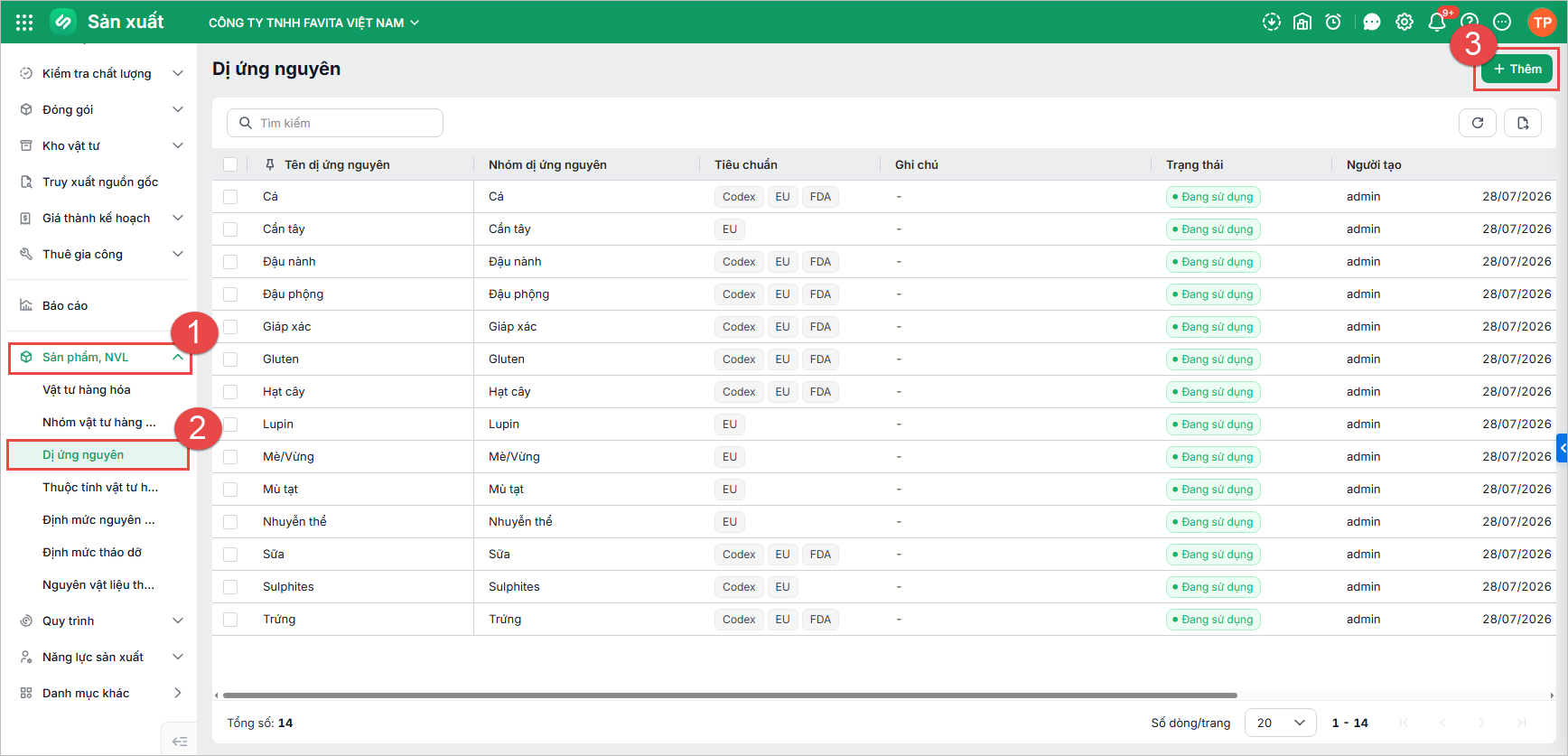1568x756 pixels.
Task: Open the blue side panel arrow tab
Action: [x=1563, y=448]
